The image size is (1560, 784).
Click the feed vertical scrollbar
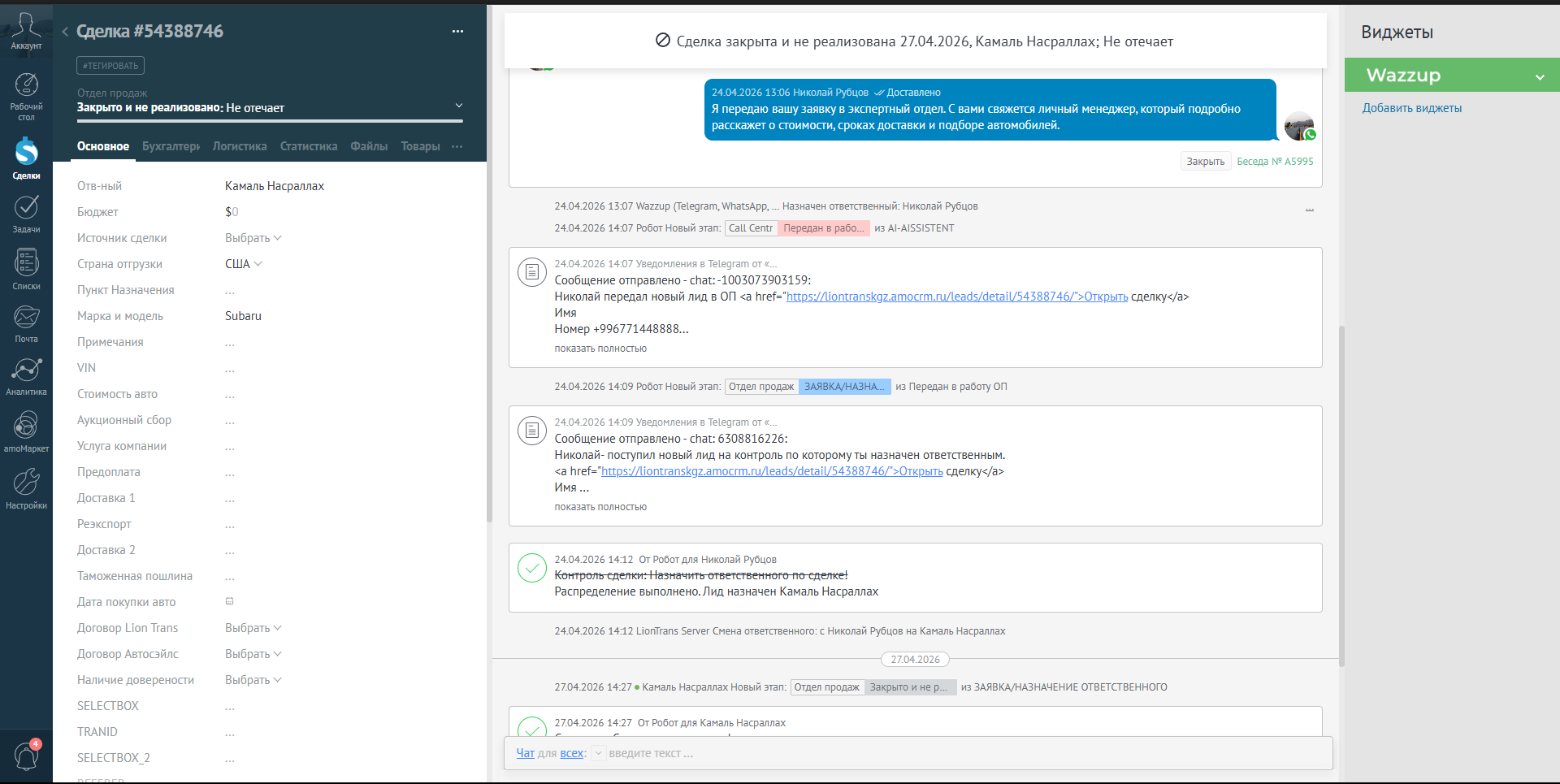1341,496
